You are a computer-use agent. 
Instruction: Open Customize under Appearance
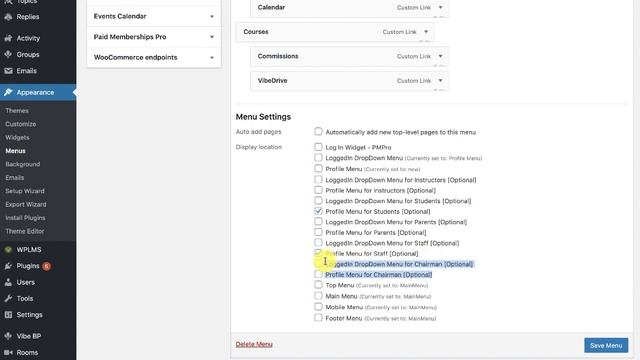click(x=21, y=124)
